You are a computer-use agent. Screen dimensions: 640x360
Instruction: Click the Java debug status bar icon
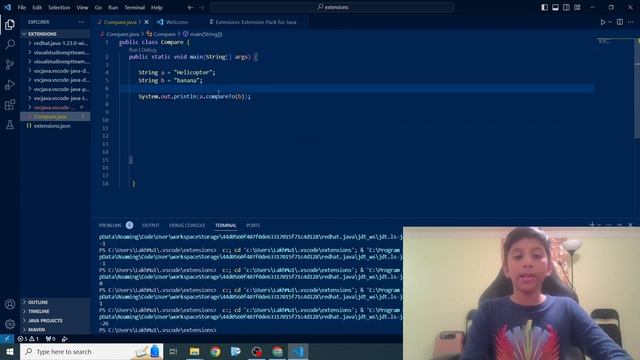[x=64, y=339]
